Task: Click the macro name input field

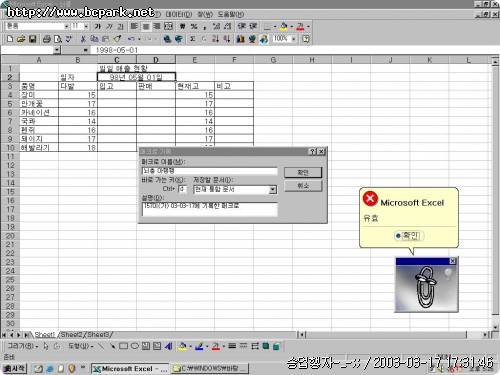Action: 209,171
